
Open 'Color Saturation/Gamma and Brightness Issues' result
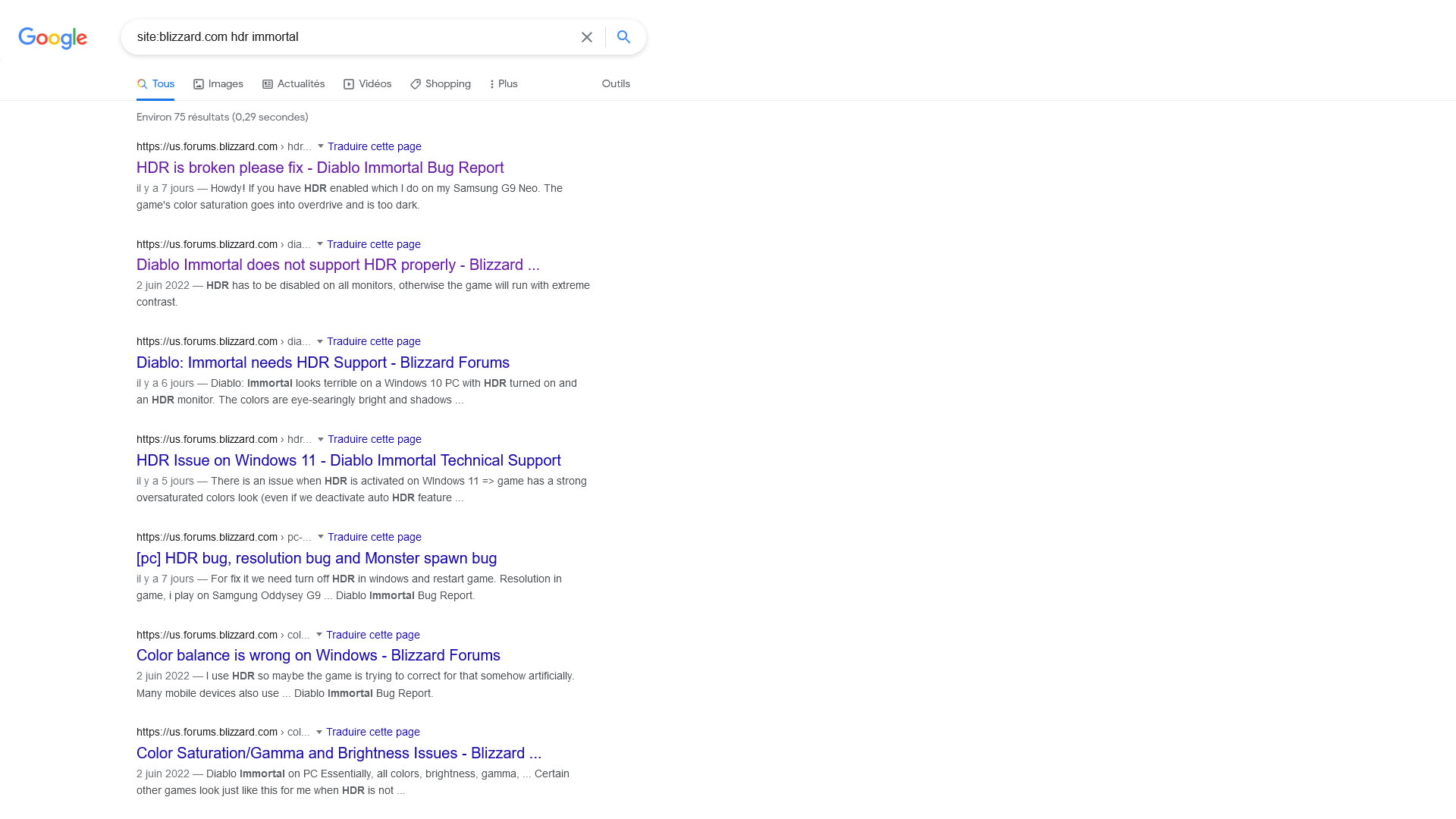(x=339, y=753)
